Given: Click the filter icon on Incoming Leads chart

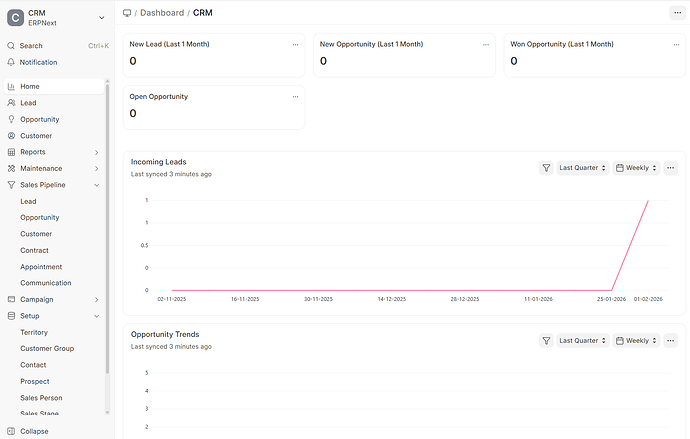Looking at the screenshot, I should click(x=546, y=168).
